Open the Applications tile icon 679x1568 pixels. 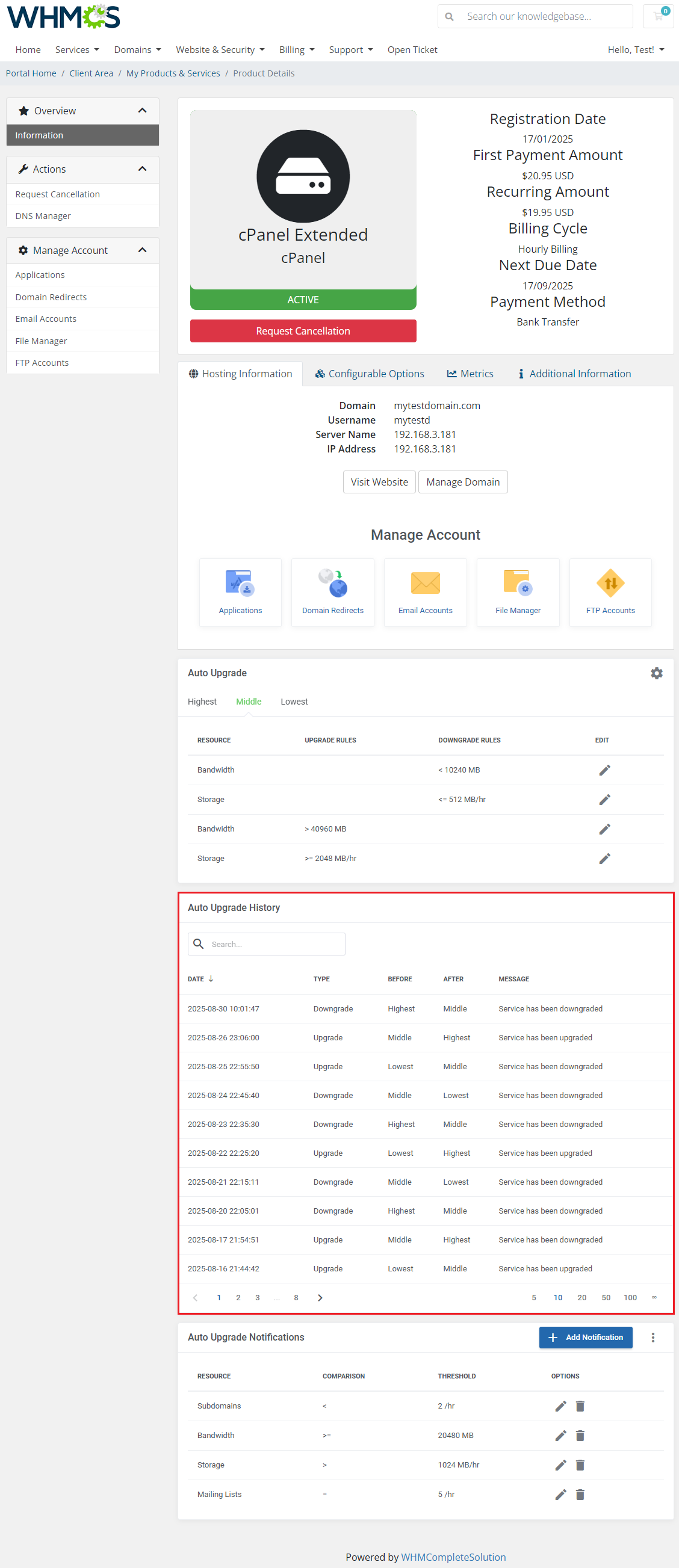point(240,583)
